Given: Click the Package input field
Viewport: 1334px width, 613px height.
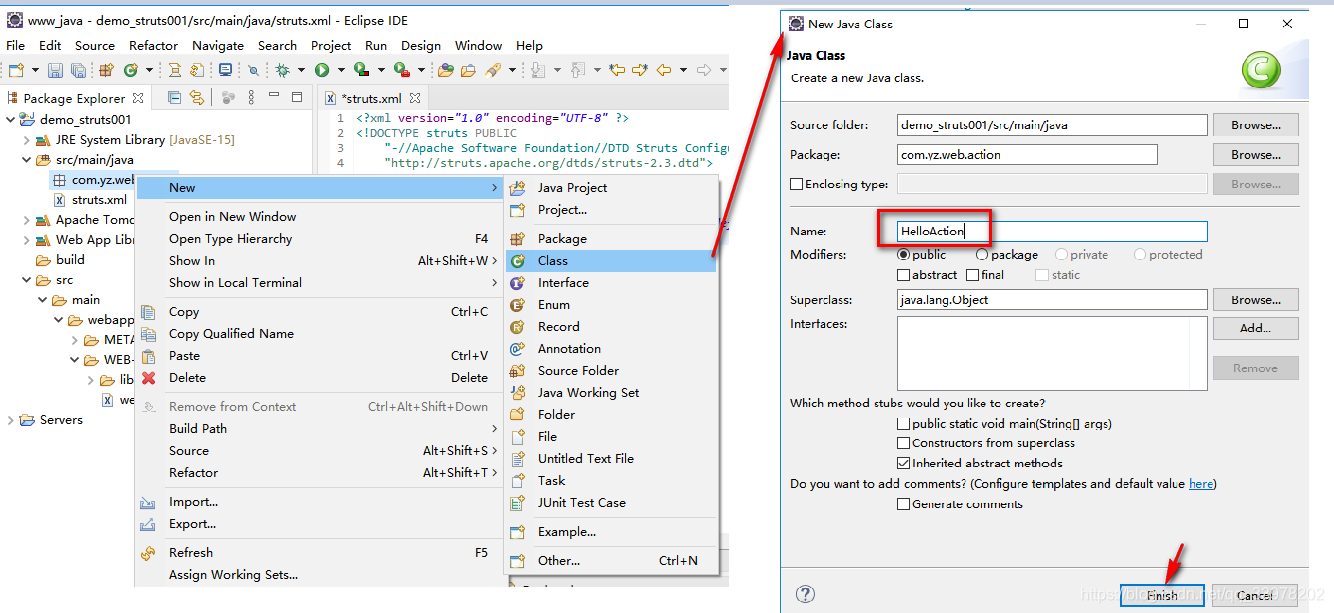Looking at the screenshot, I should point(1027,155).
